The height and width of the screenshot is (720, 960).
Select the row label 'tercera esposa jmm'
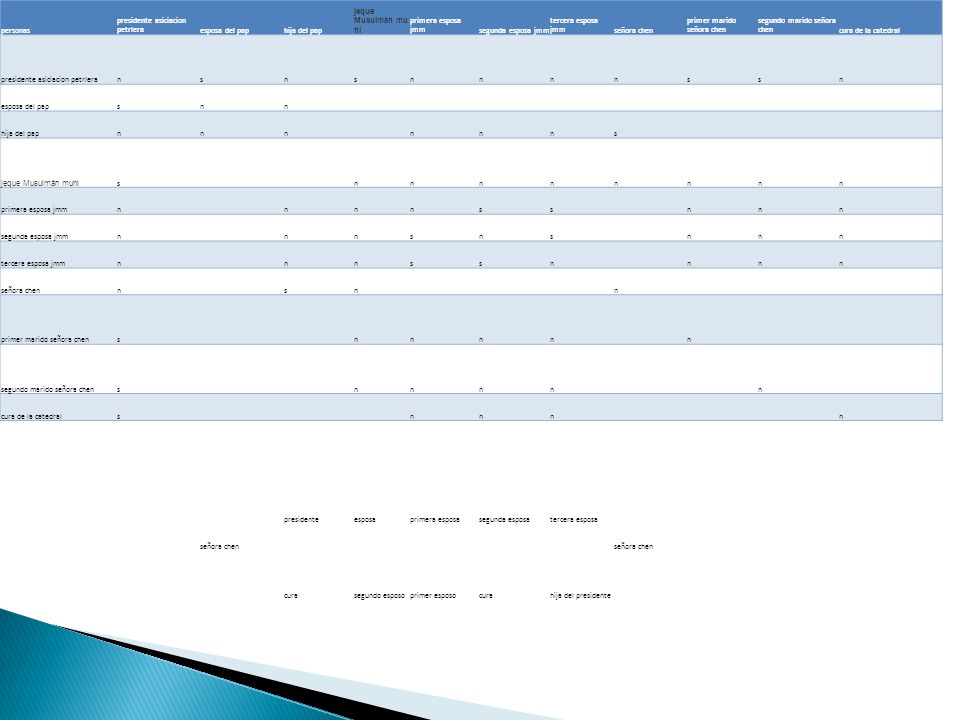(x=32, y=263)
